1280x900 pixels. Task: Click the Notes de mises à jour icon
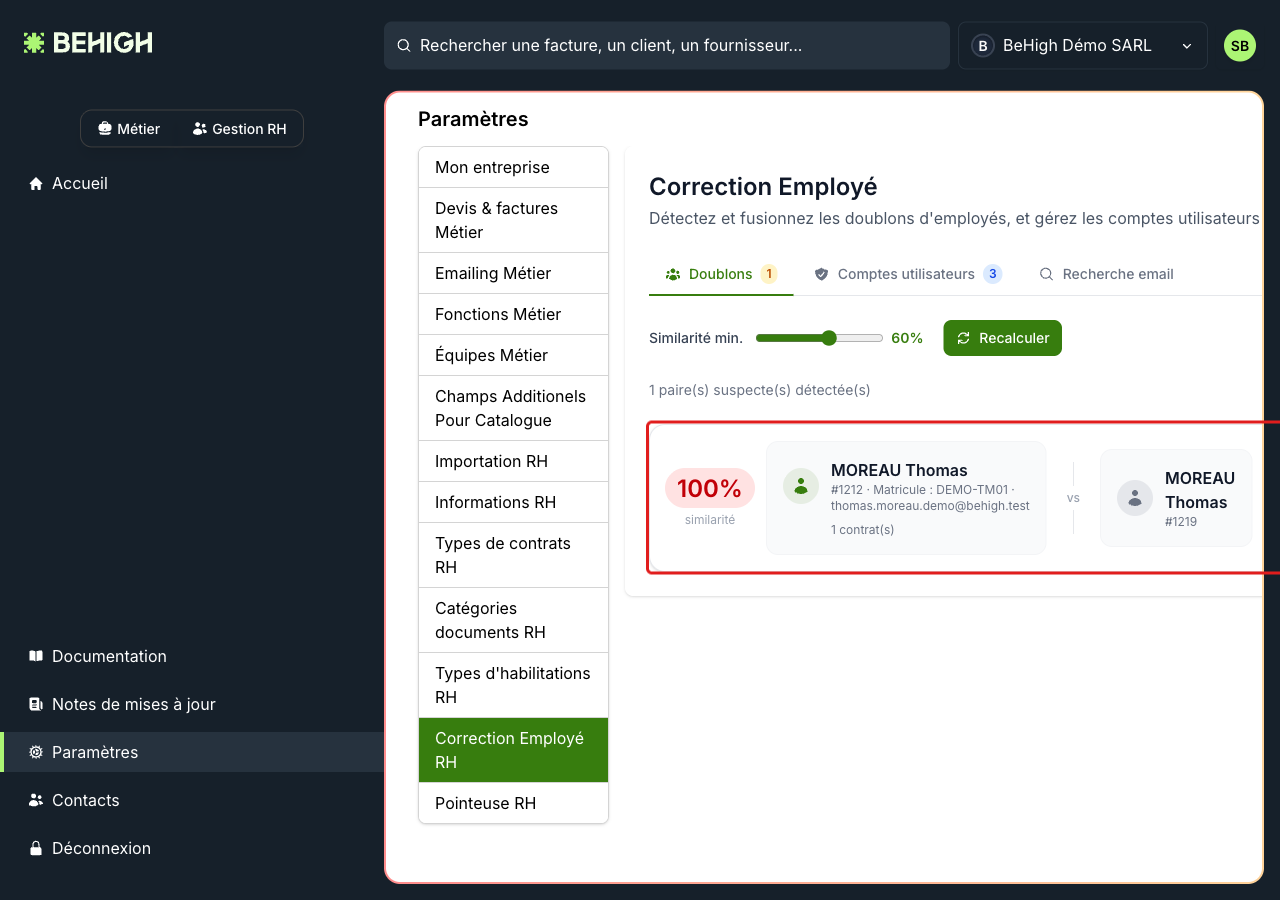click(x=36, y=704)
